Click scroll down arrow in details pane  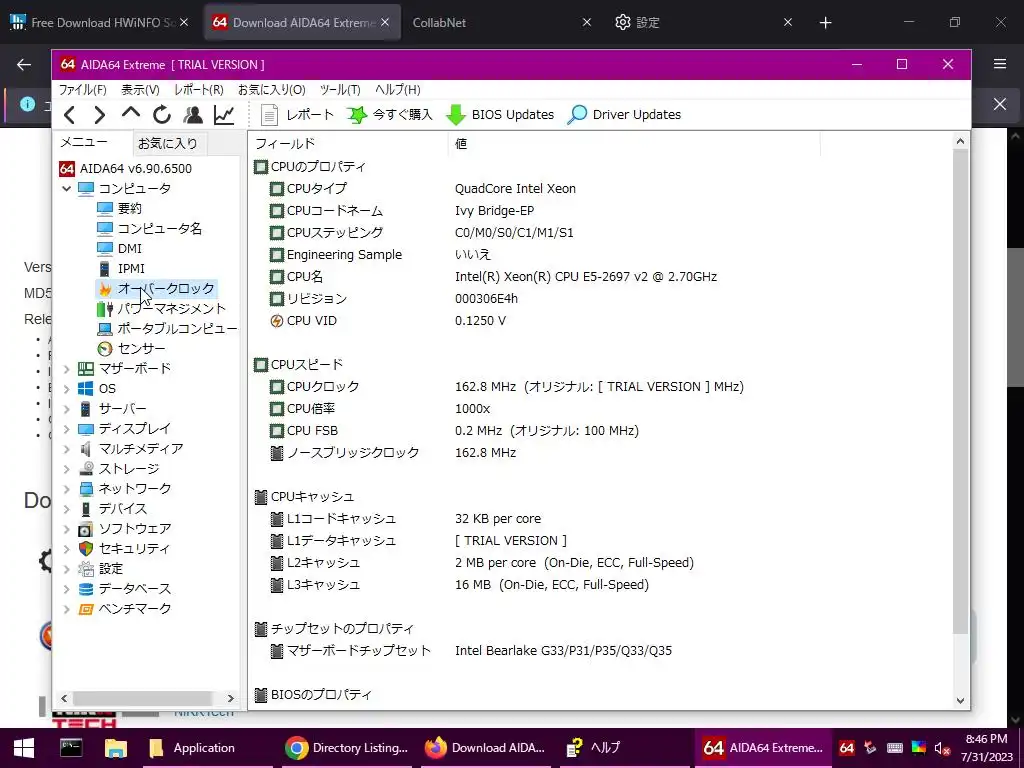coord(960,701)
